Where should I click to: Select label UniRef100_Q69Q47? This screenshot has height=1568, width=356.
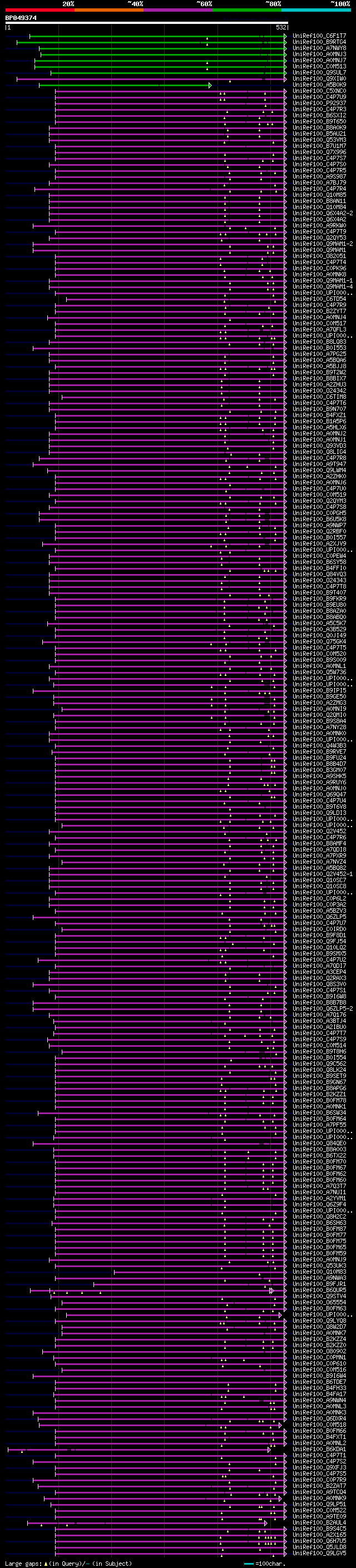pyautogui.click(x=319, y=794)
